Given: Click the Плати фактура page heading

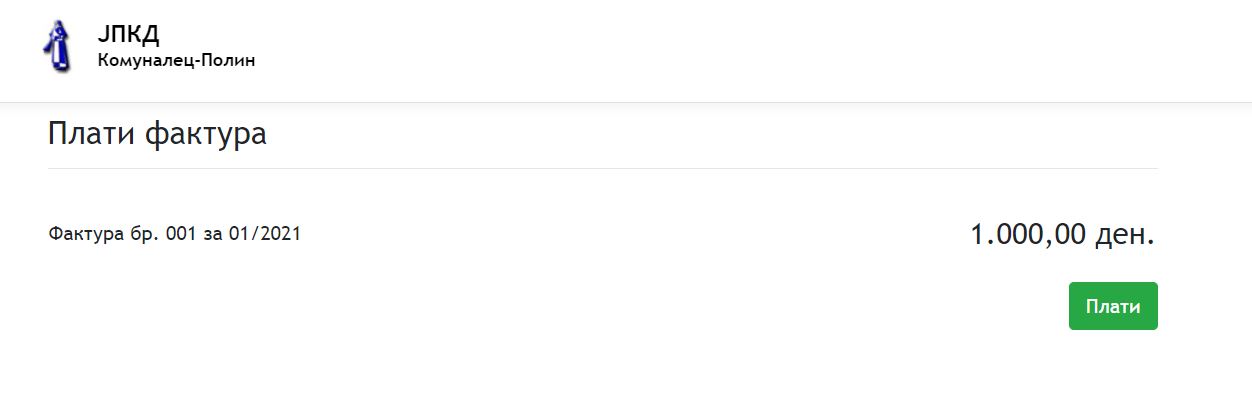Looking at the screenshot, I should (157, 133).
